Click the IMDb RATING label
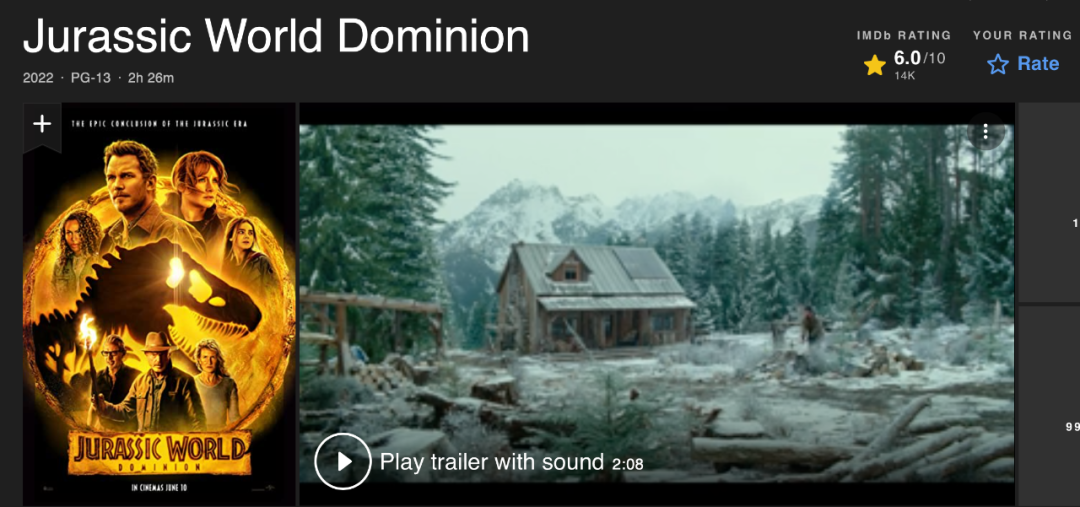This screenshot has height=507, width=1080. pos(904,35)
